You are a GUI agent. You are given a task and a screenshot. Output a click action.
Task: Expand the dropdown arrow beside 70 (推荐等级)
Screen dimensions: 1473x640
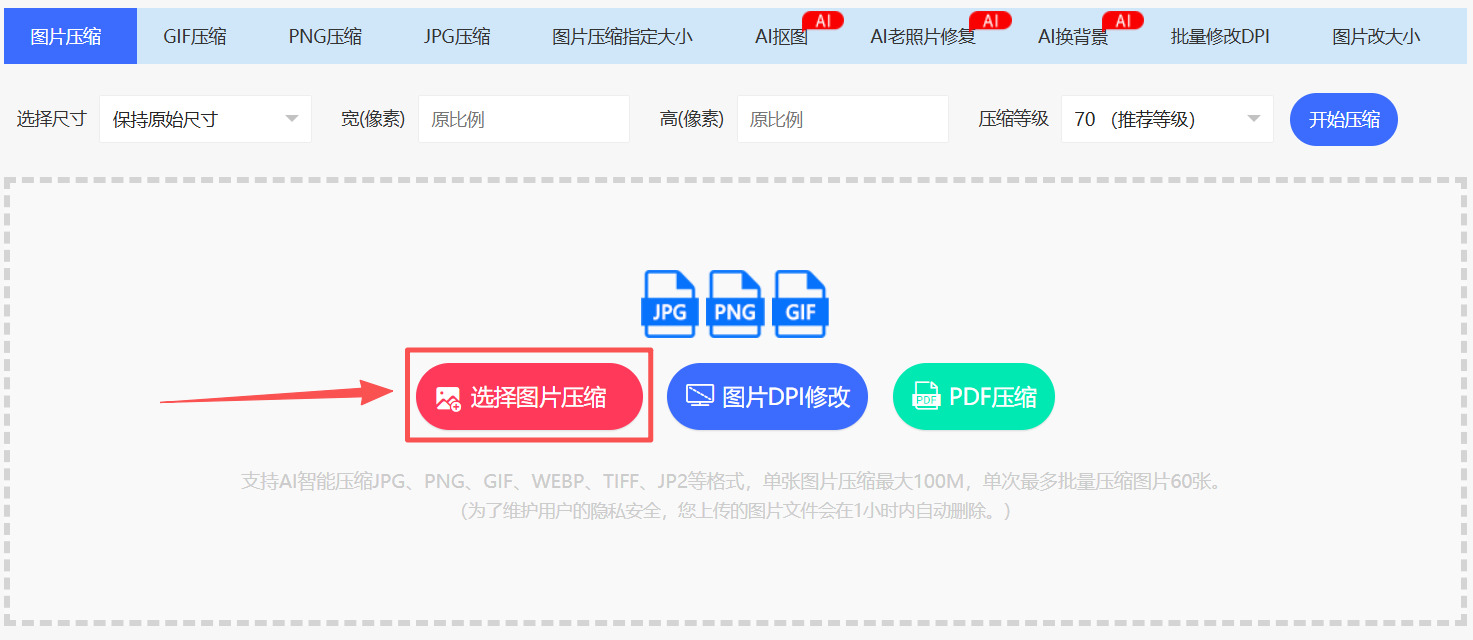point(1254,118)
